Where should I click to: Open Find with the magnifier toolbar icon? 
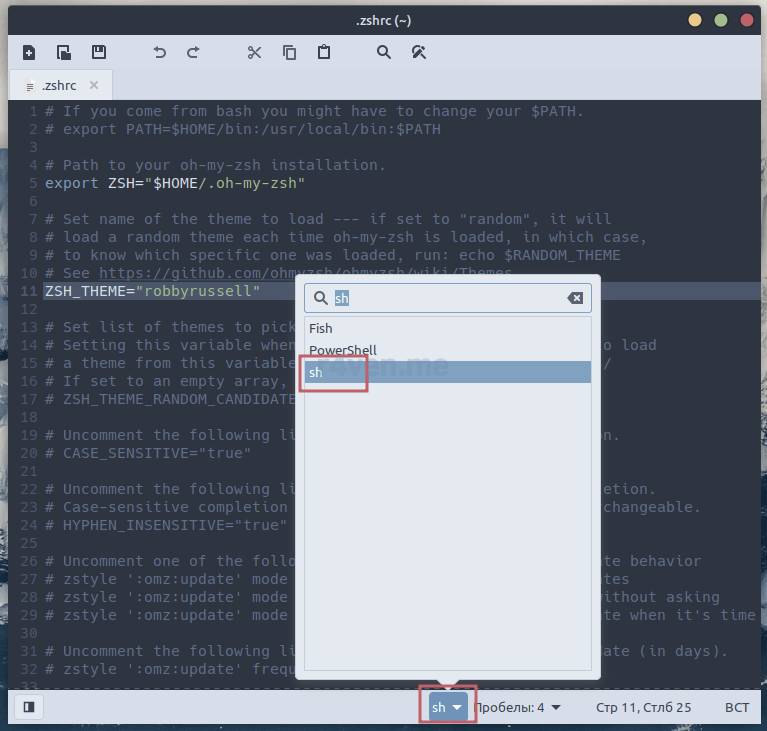(x=384, y=52)
